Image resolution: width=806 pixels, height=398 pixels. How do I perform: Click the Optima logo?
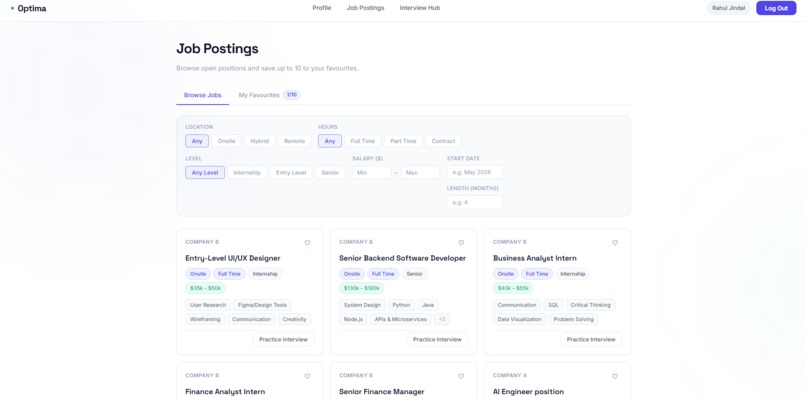click(x=28, y=8)
